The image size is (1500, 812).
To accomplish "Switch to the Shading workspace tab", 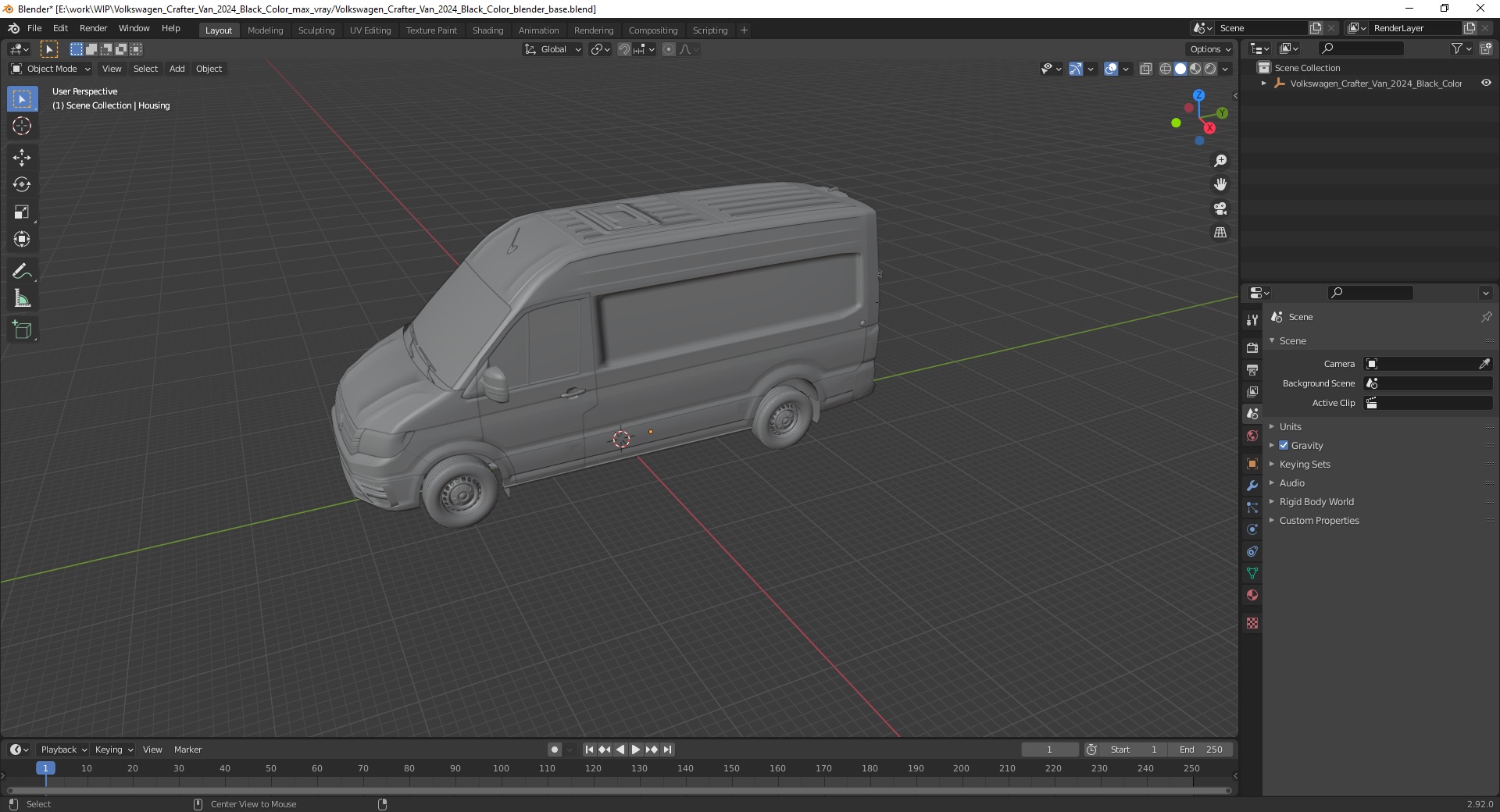I will coord(487,30).
